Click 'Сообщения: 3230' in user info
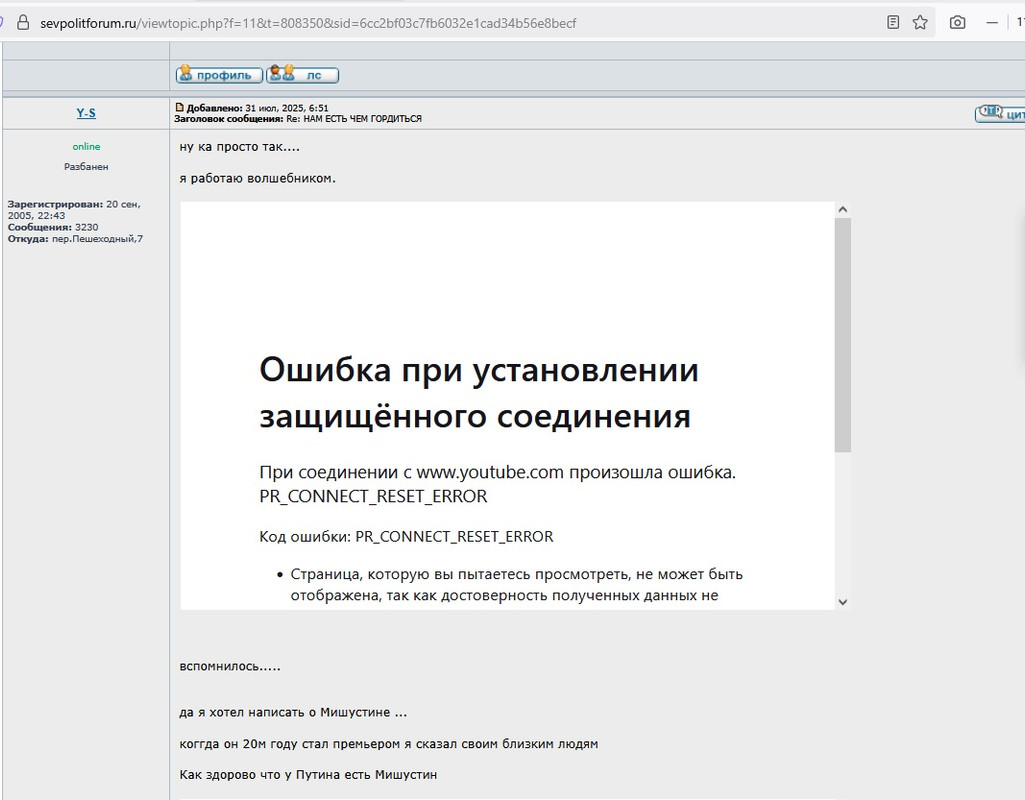Screen dimensions: 1025x800 (x=53, y=227)
